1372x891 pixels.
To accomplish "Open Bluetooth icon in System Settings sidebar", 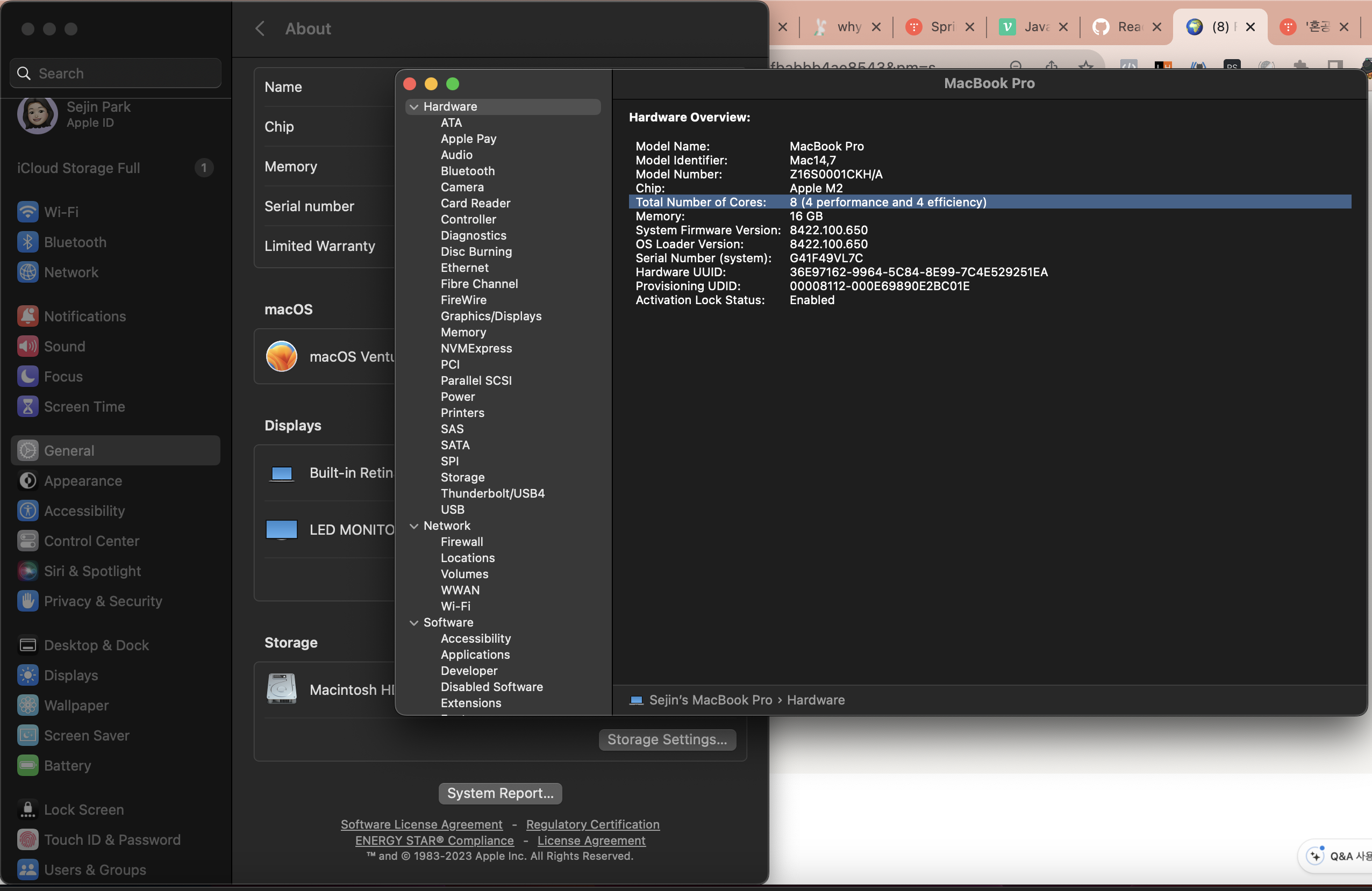I will click(27, 242).
